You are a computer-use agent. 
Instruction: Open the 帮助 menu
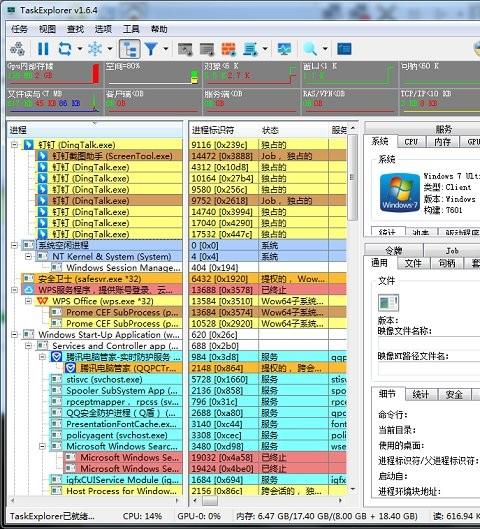tap(159, 29)
